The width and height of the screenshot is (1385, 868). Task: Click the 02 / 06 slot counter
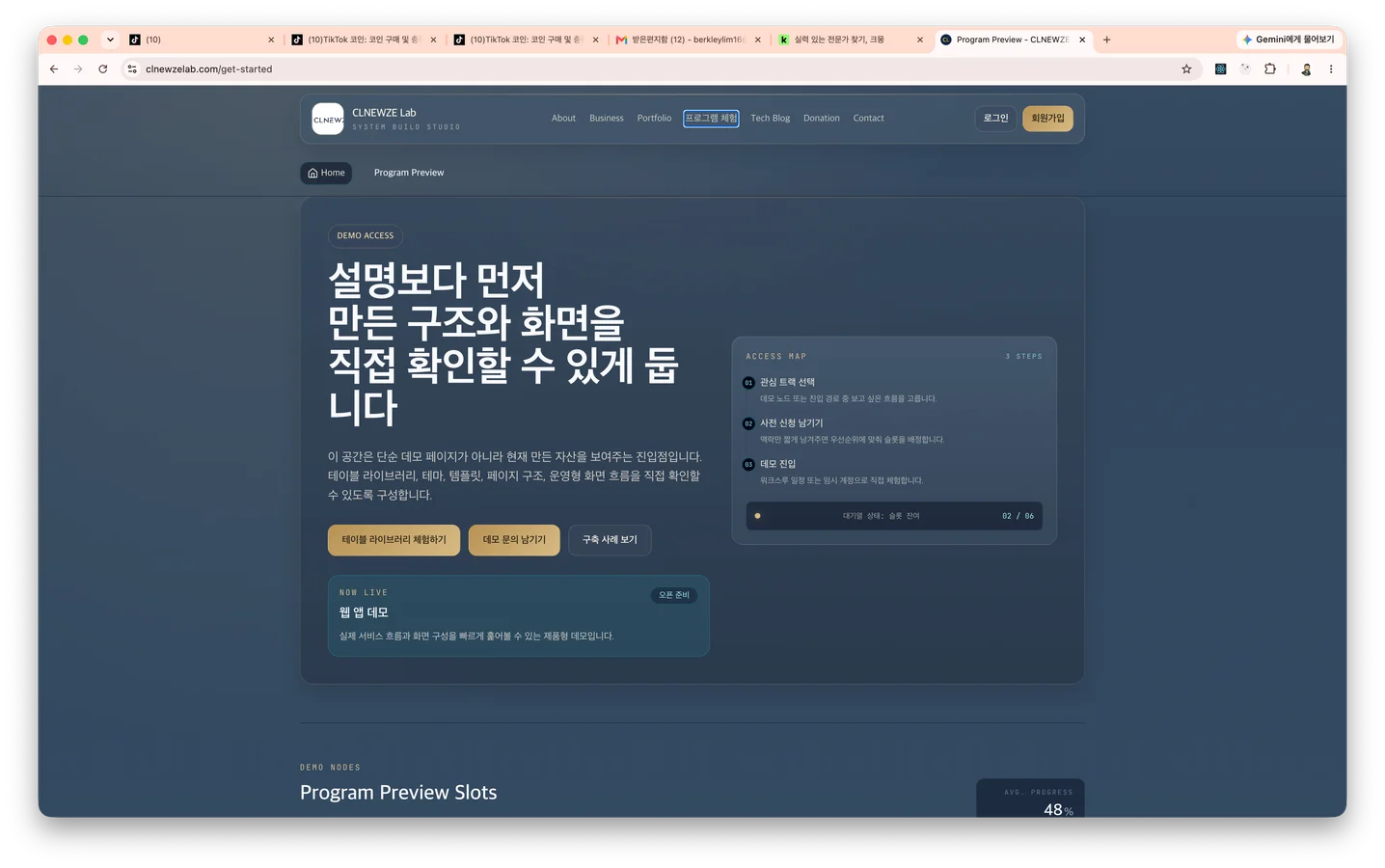click(1018, 516)
